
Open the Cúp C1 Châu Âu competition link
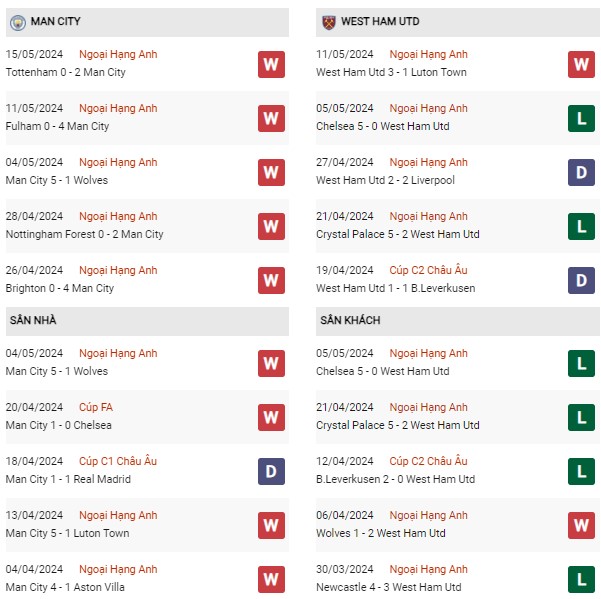(x=118, y=461)
